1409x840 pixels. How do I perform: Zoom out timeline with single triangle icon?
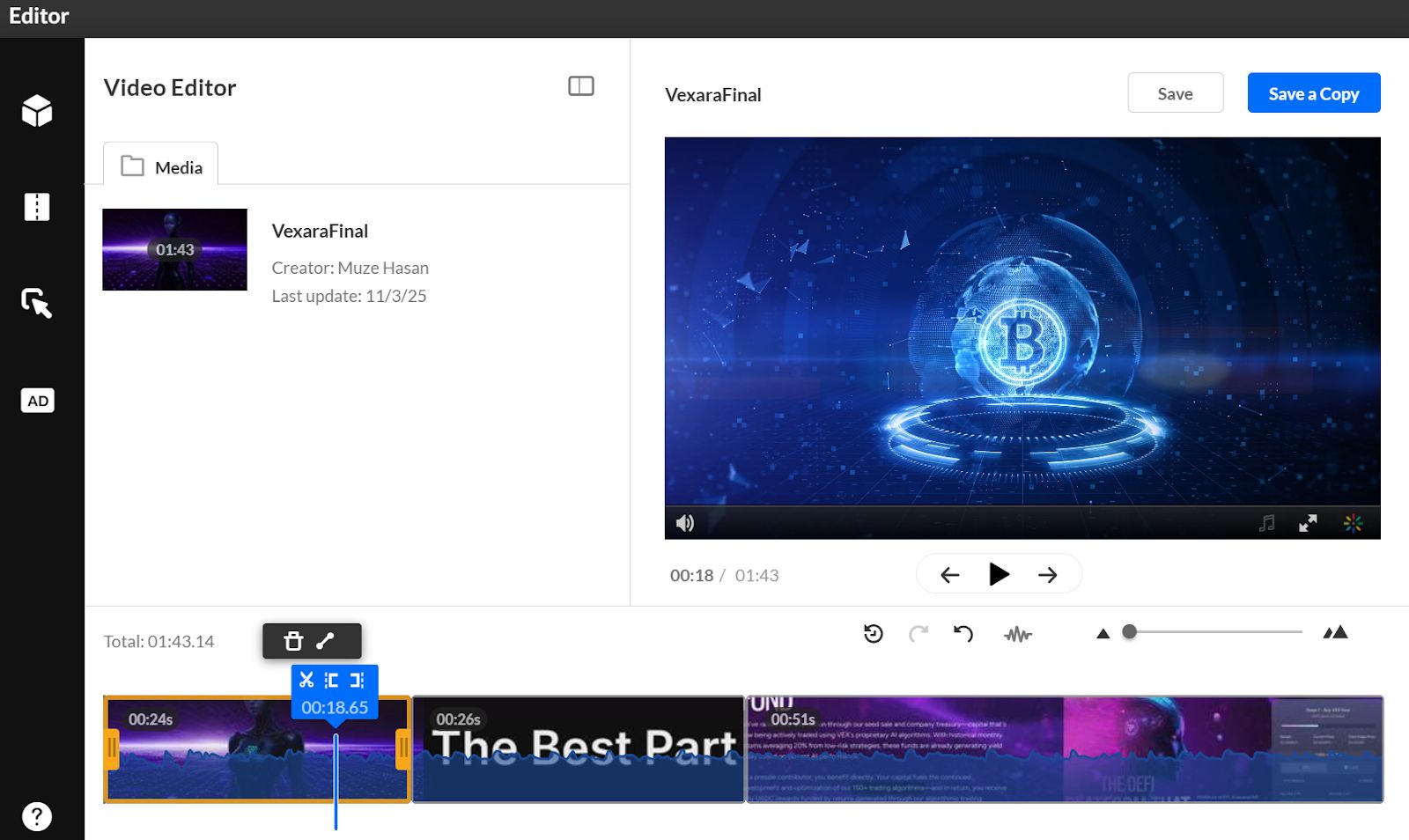[x=1103, y=633]
